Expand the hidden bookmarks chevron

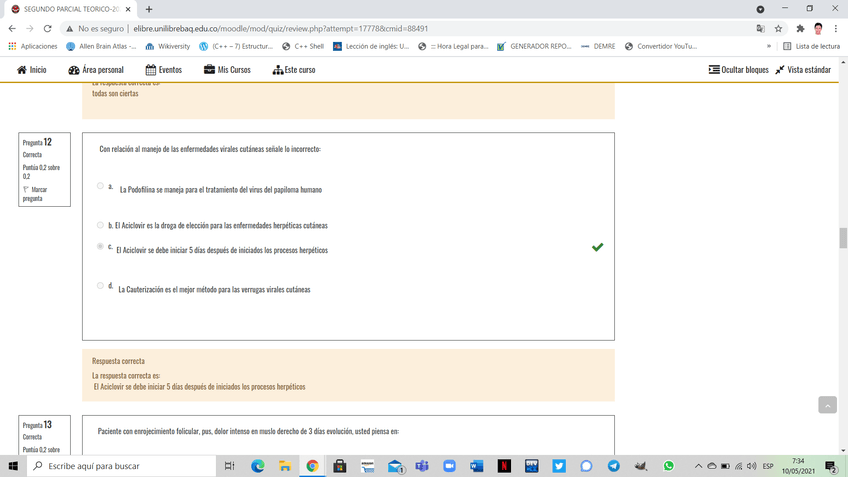pos(768,47)
